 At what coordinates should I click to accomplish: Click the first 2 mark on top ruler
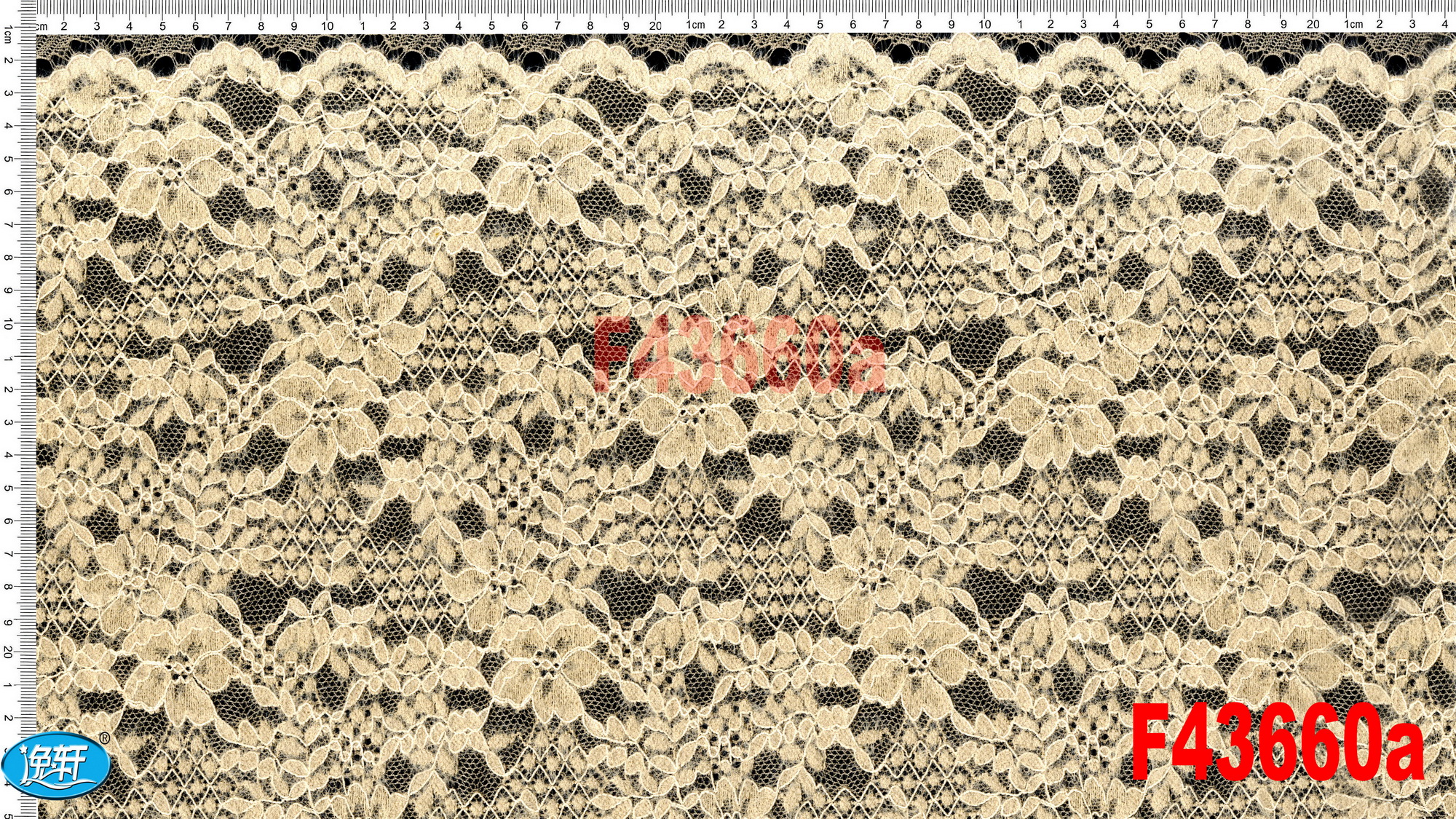[x=64, y=25]
